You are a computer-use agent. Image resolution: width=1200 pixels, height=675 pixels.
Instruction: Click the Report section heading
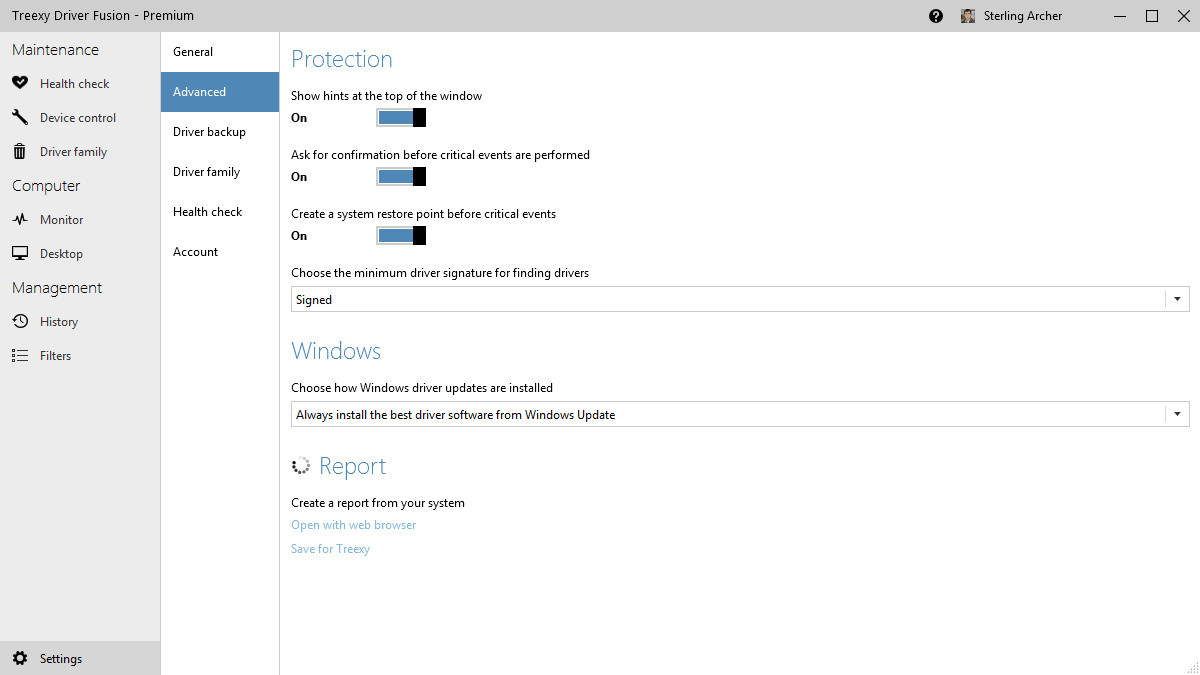[353, 466]
